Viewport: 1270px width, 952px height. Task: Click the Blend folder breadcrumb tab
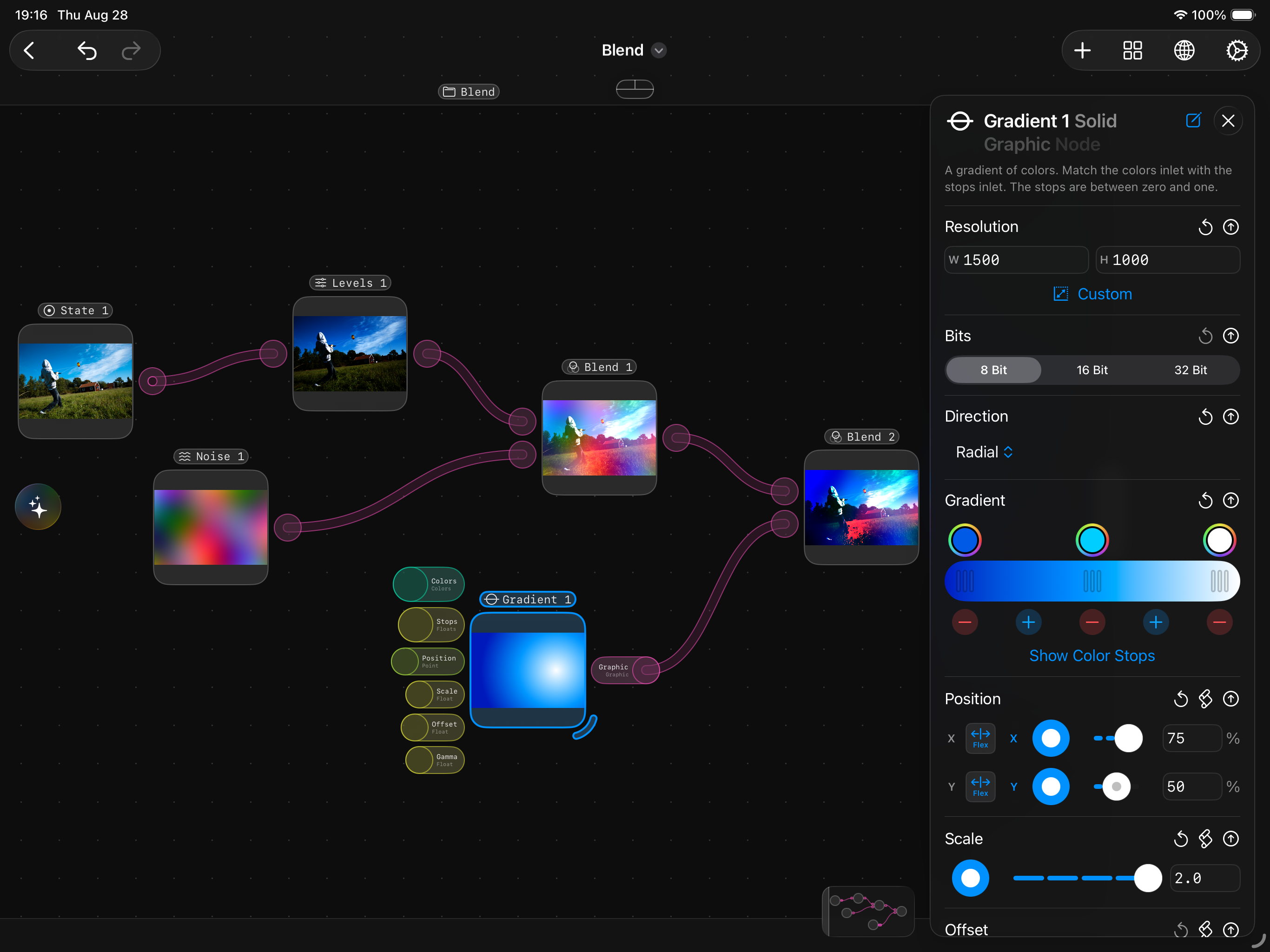[469, 92]
